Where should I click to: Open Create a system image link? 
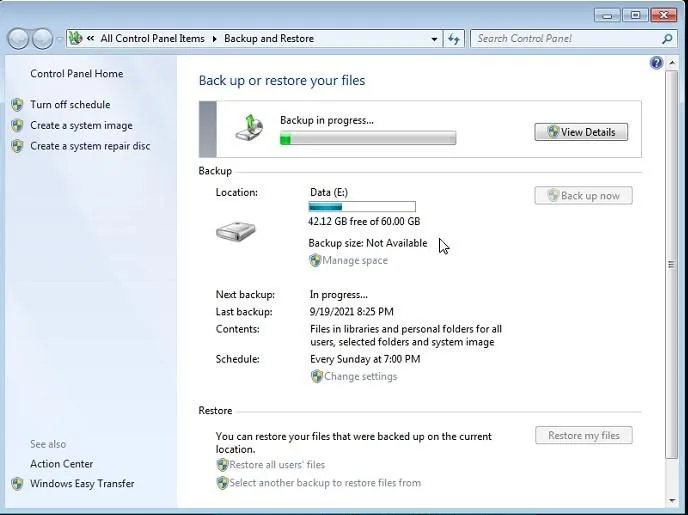point(81,126)
